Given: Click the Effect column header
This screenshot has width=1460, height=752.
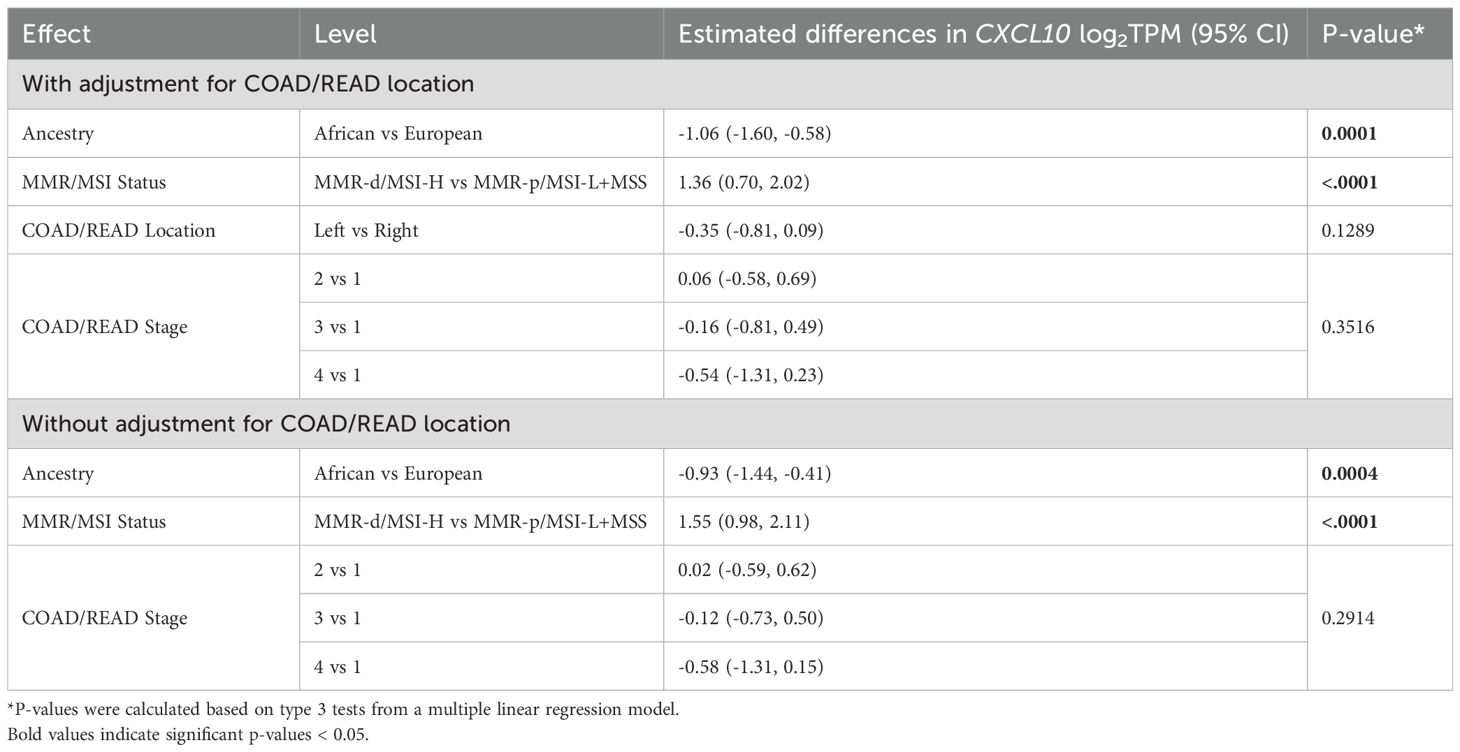Looking at the screenshot, I should coord(57,33).
